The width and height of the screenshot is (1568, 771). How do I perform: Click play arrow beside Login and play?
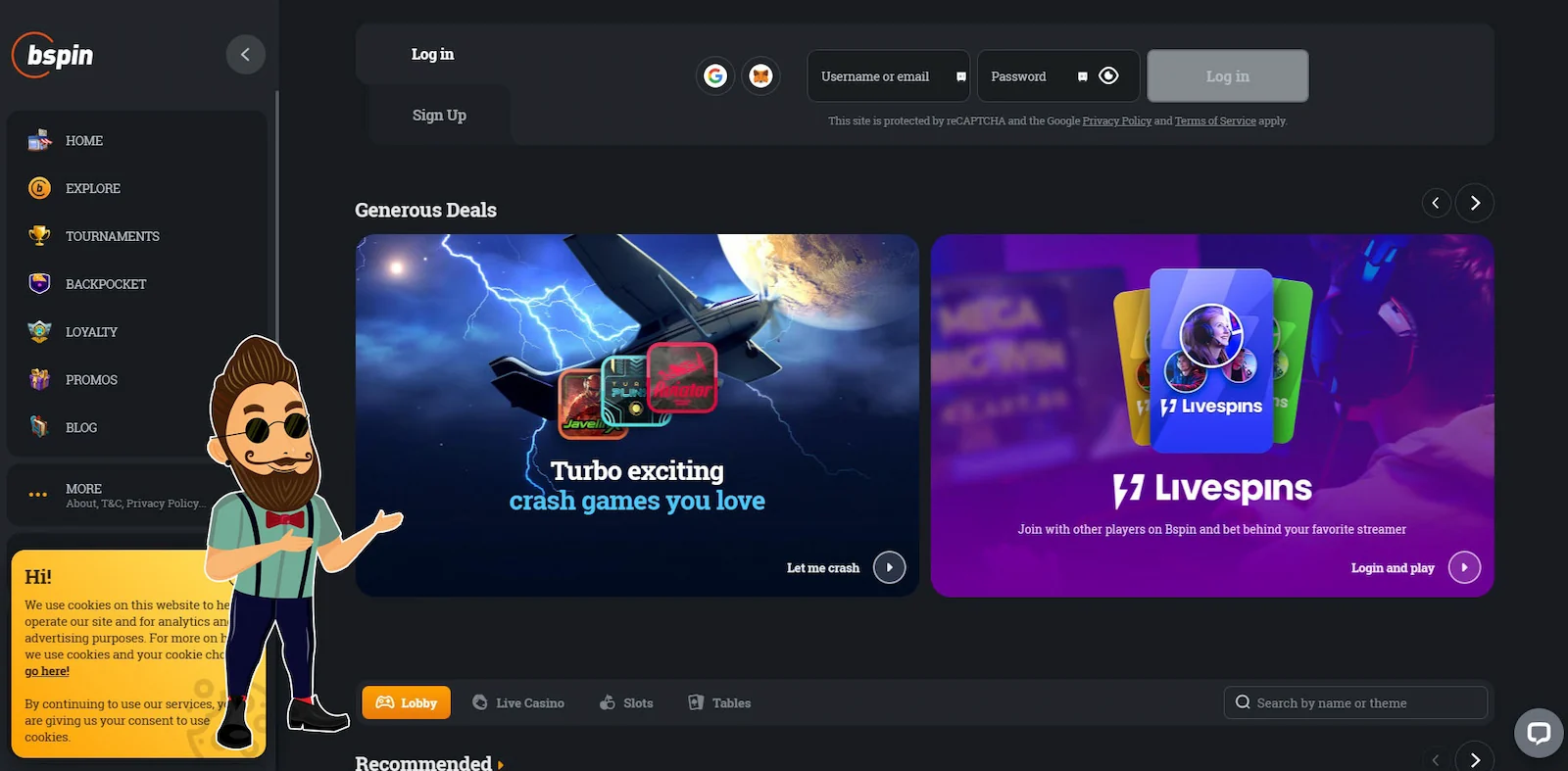(x=1464, y=567)
